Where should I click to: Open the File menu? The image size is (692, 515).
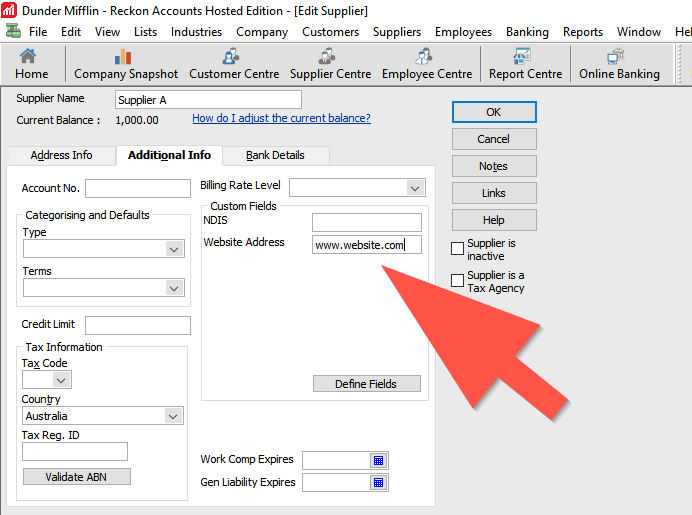pos(38,32)
